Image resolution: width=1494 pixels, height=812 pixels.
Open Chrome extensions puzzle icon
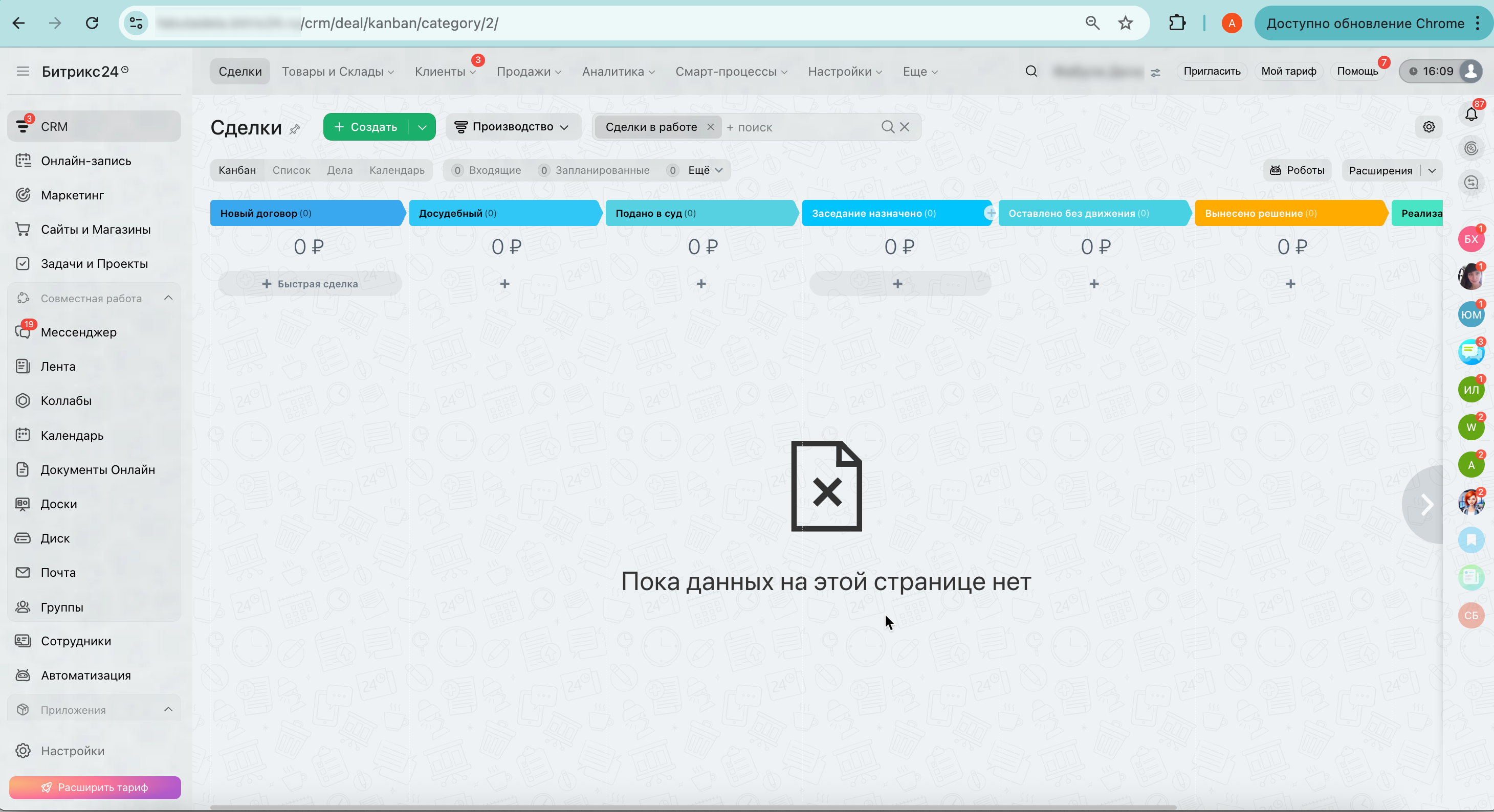pyautogui.click(x=1177, y=23)
